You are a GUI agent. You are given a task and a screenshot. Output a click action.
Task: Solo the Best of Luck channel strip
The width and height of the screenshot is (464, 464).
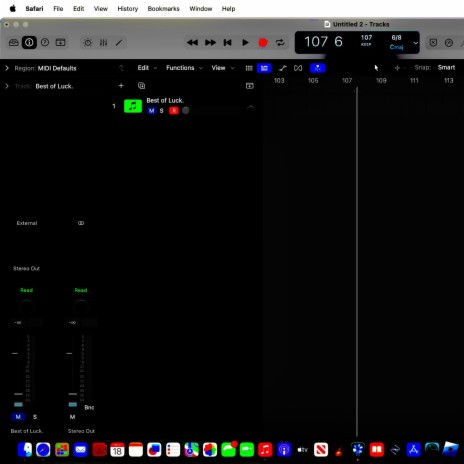click(35, 417)
